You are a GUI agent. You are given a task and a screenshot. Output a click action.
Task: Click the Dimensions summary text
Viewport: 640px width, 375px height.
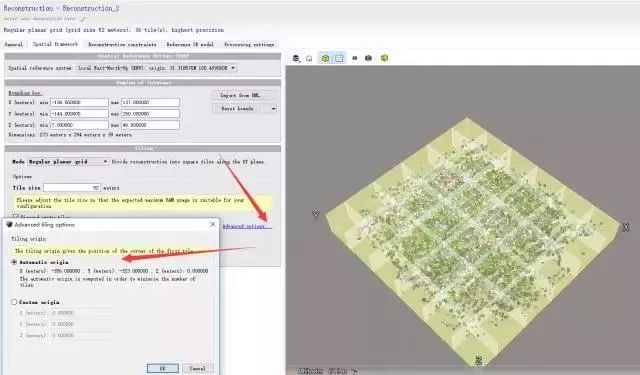click(70, 135)
